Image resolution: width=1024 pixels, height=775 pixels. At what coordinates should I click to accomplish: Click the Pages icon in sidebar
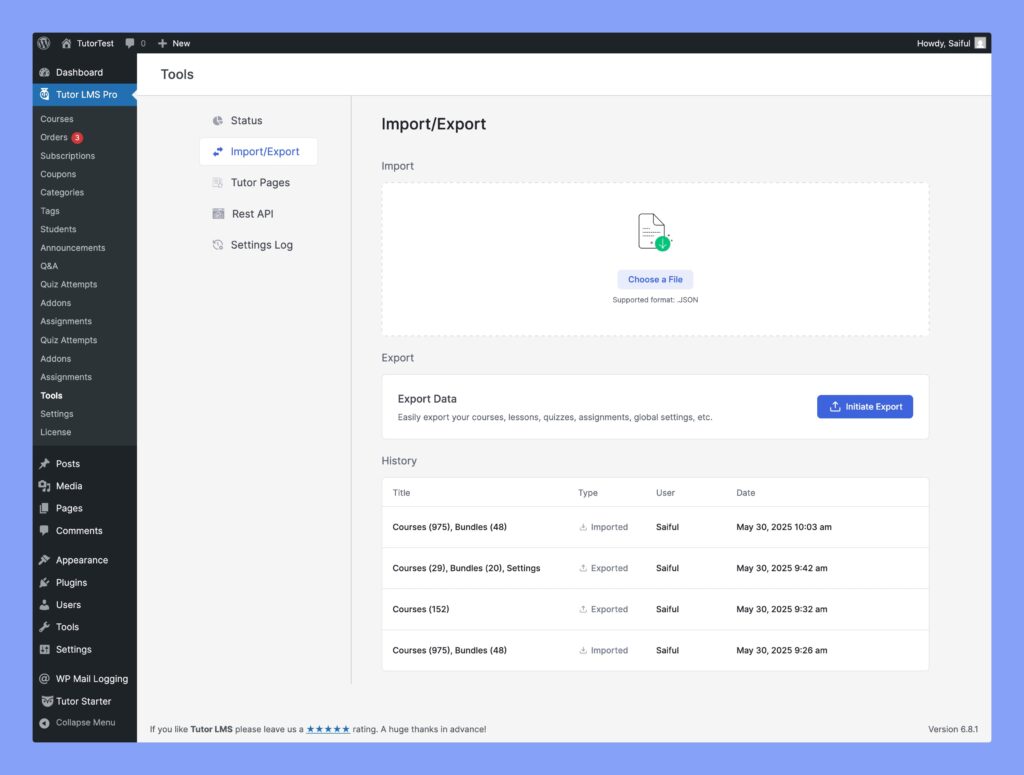44,508
